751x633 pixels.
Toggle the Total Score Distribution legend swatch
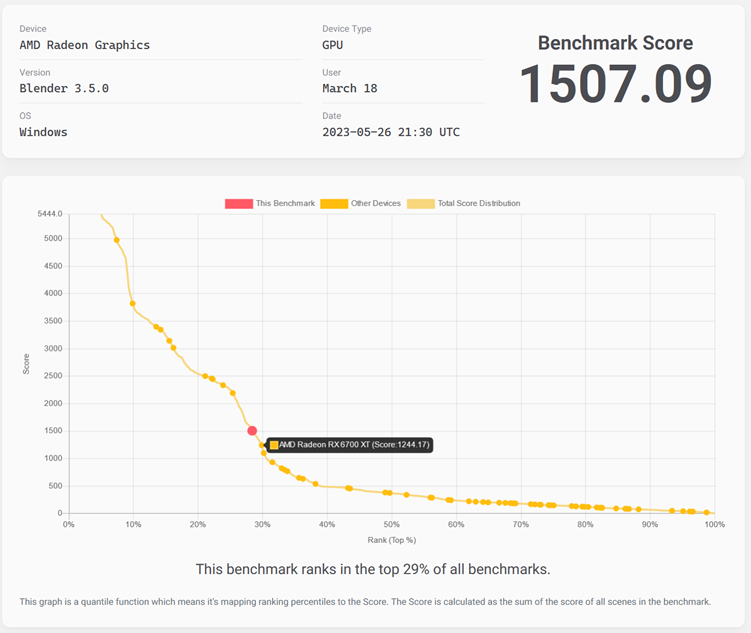(x=420, y=204)
